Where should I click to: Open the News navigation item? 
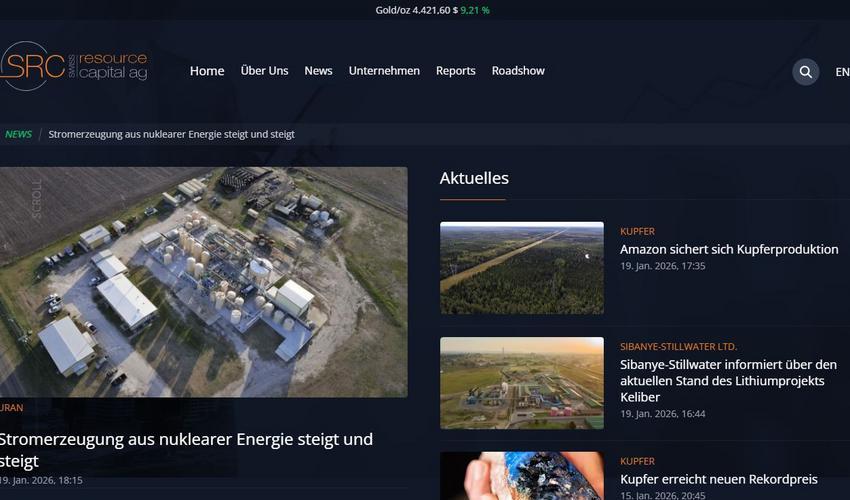point(318,71)
